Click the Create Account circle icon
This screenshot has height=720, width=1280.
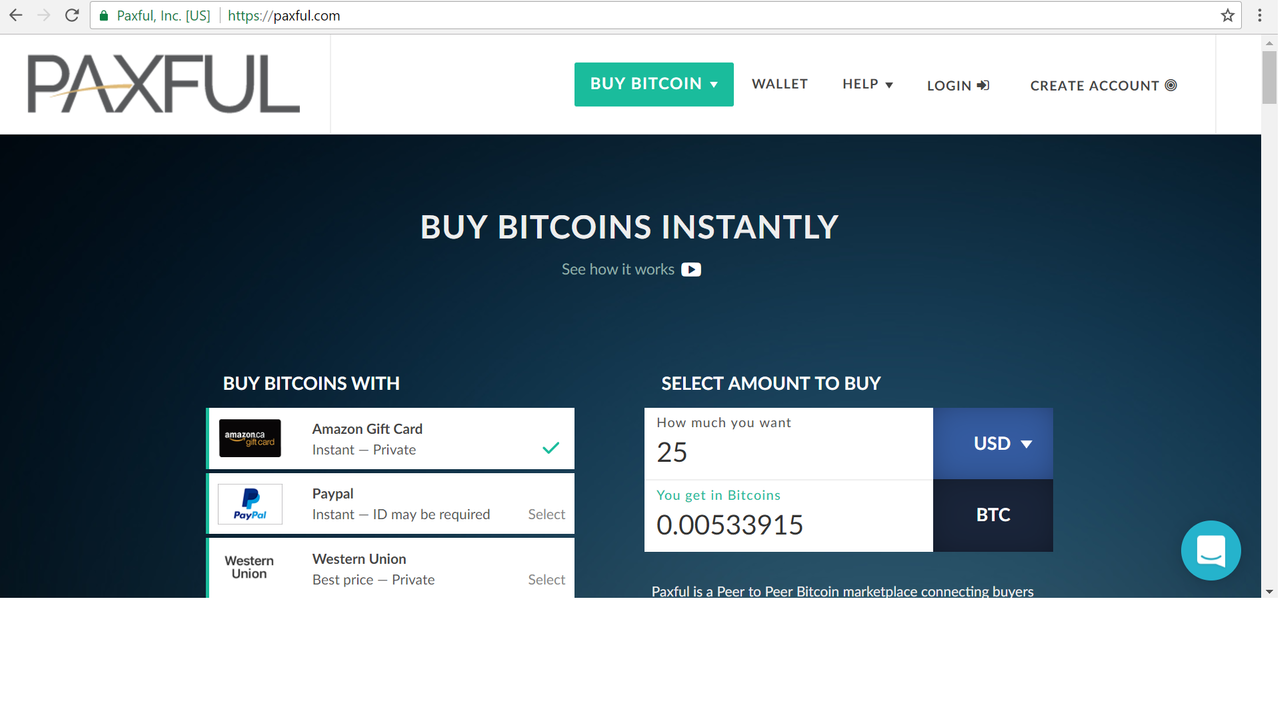click(x=1171, y=85)
